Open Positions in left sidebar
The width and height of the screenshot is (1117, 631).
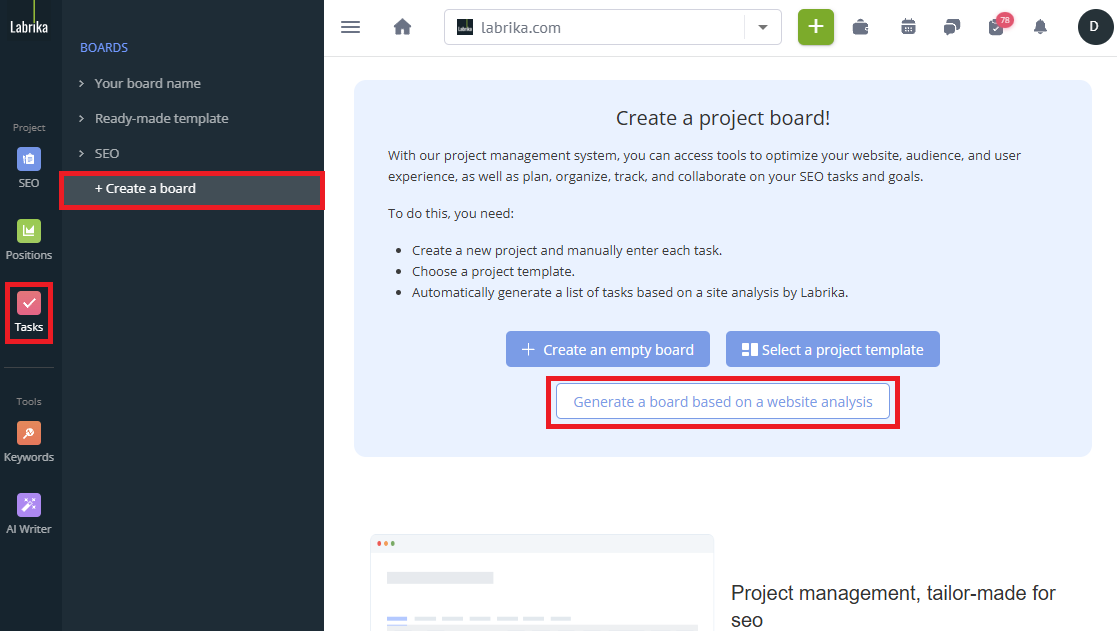(29, 240)
